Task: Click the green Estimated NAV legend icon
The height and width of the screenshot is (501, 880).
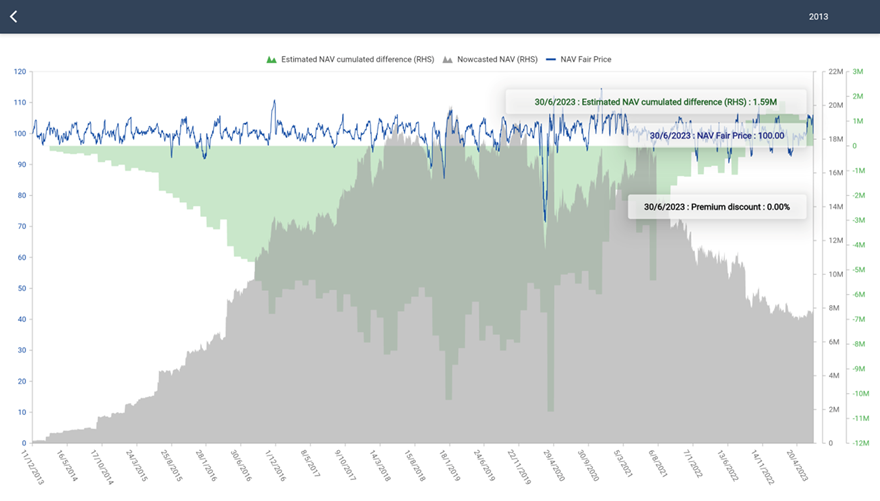Action: pos(271,60)
